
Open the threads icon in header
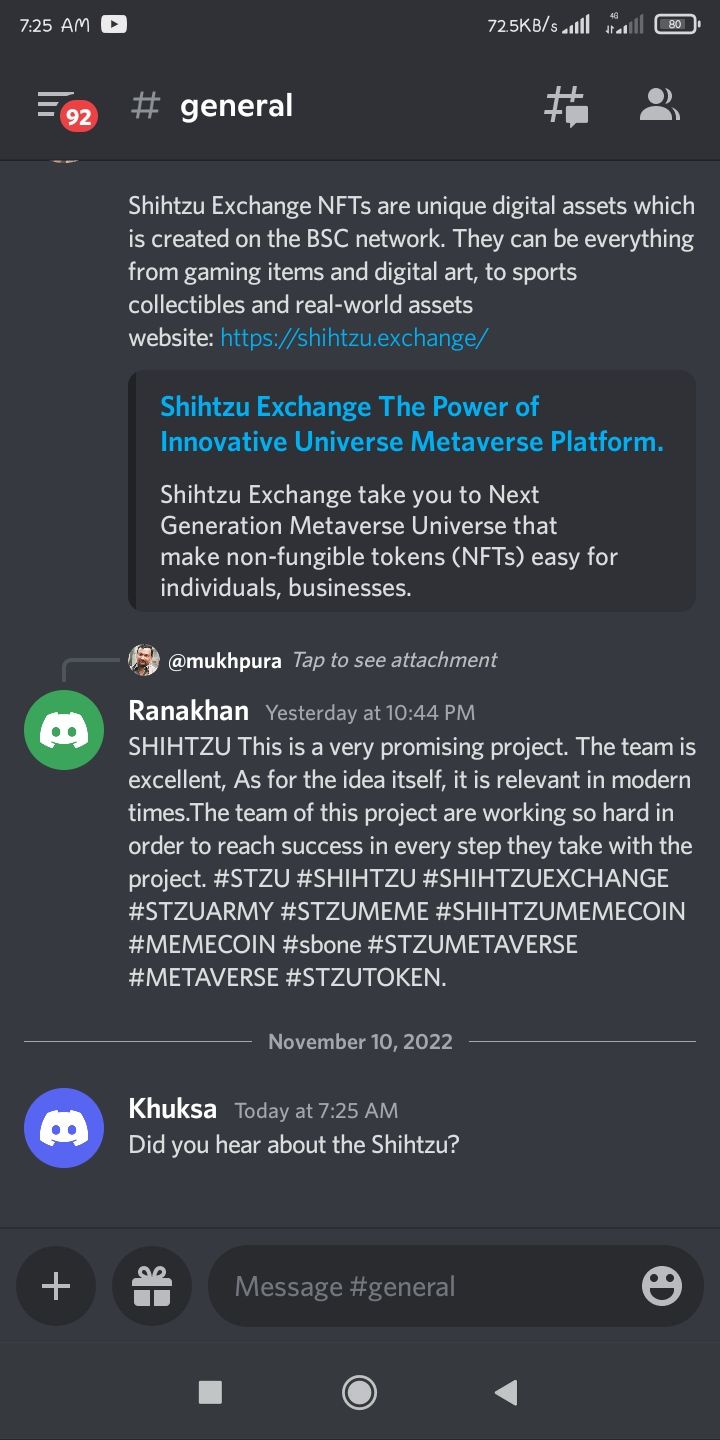[x=565, y=106]
